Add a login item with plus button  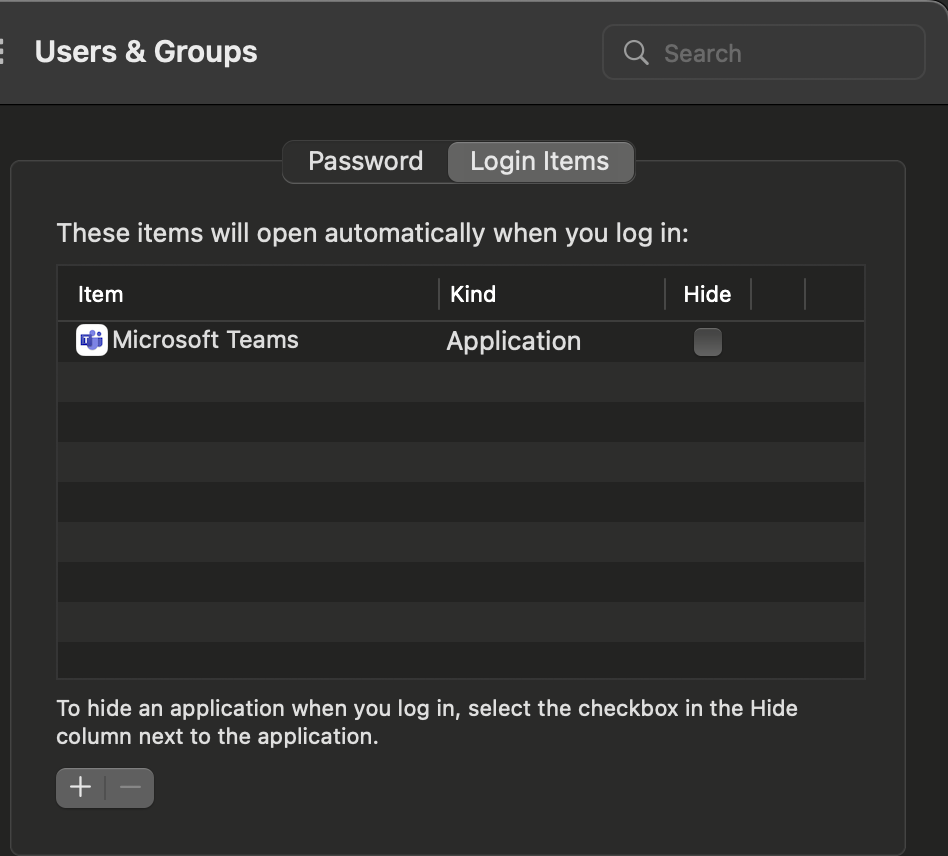coord(81,788)
